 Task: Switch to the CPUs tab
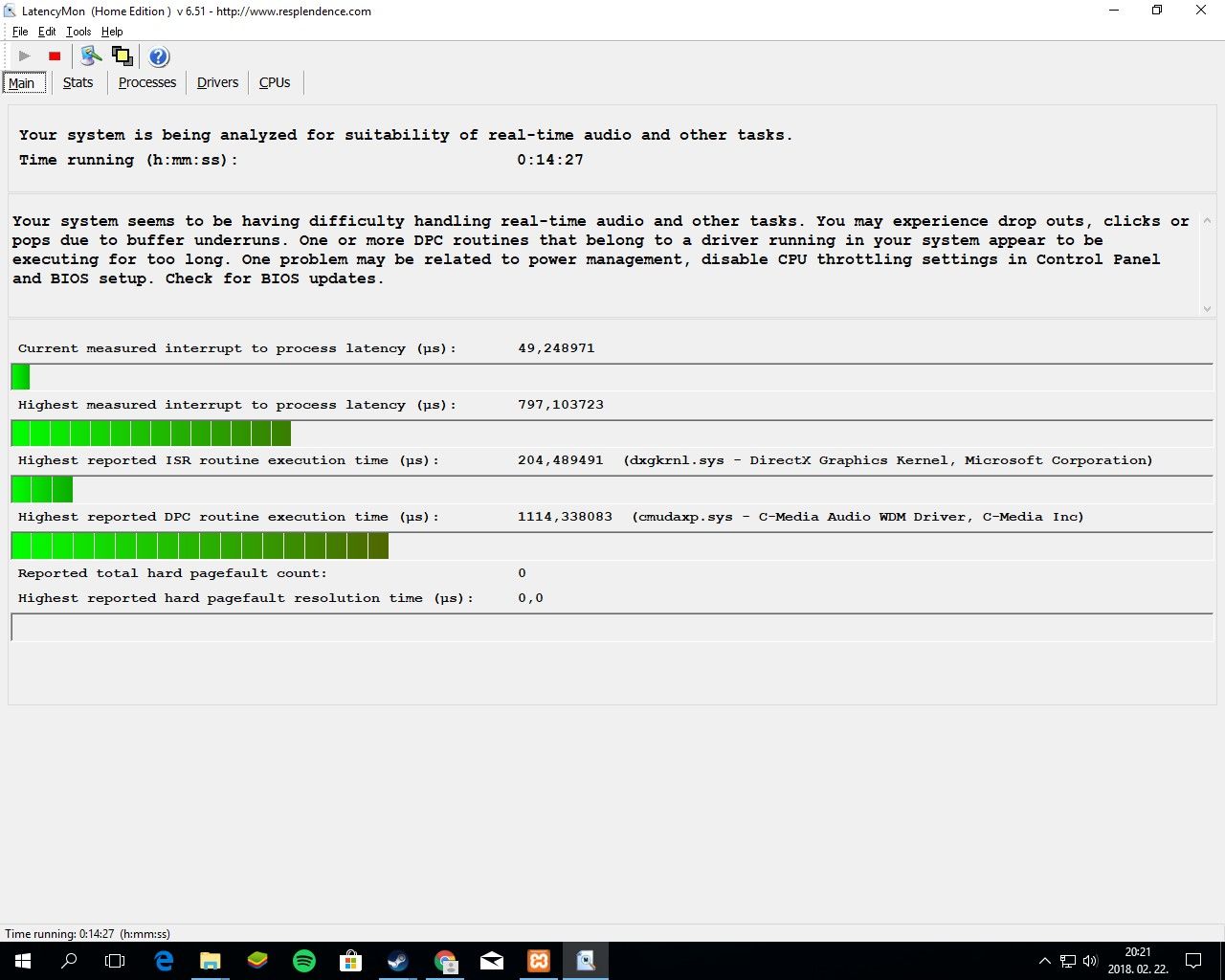(x=275, y=83)
